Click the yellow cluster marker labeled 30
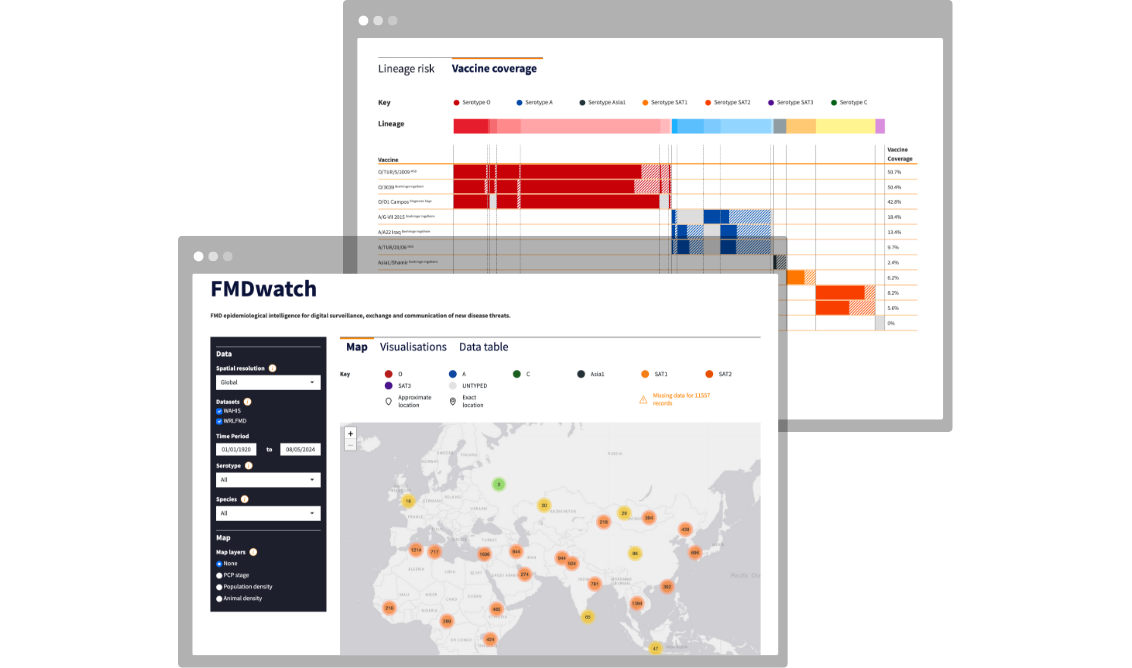 [x=544, y=506]
